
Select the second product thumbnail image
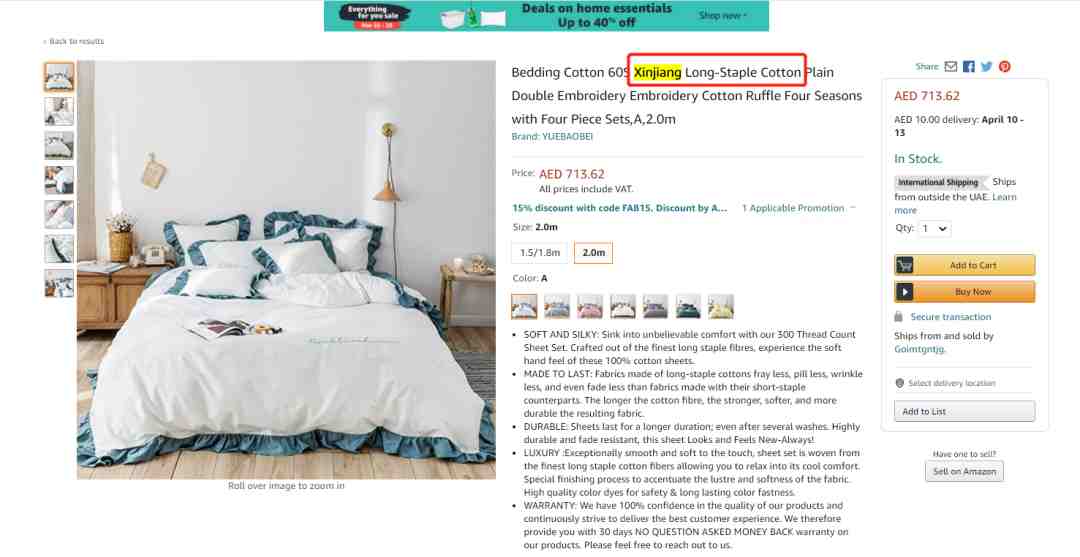[59, 112]
